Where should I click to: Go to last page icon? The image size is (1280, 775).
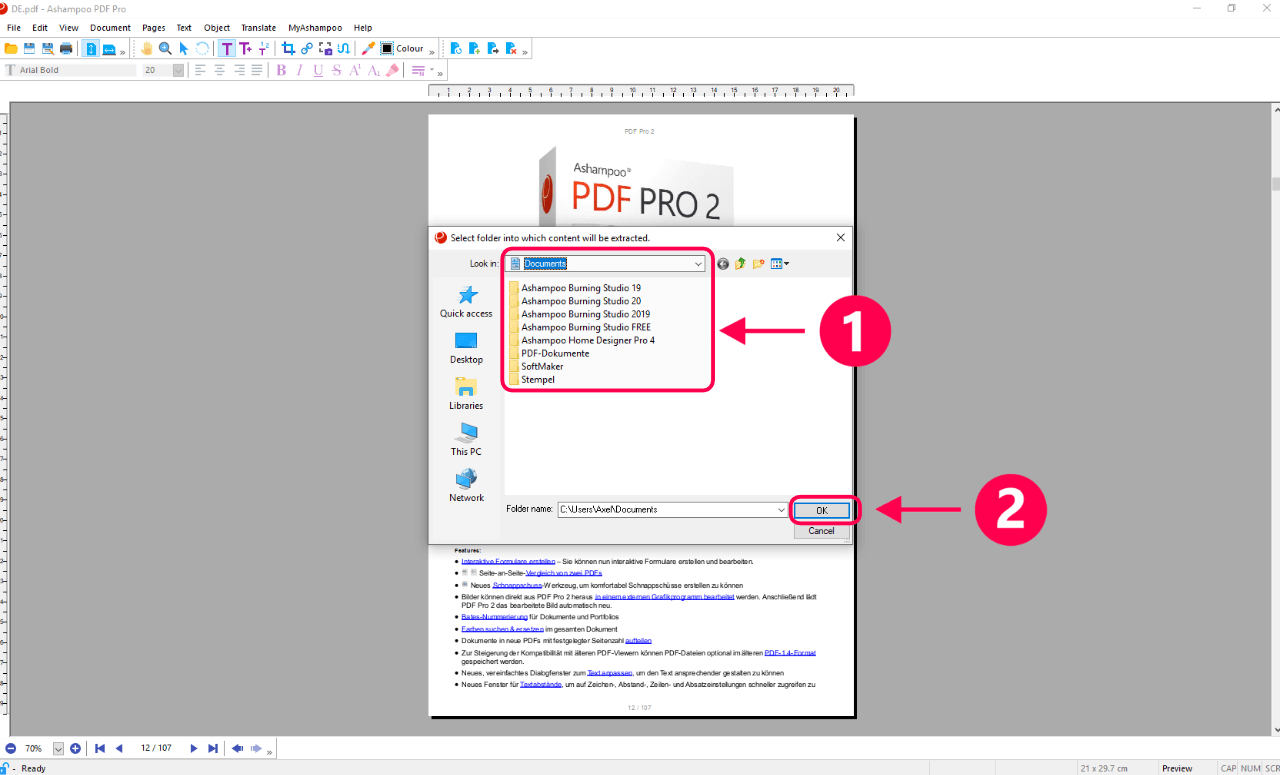click(212, 748)
